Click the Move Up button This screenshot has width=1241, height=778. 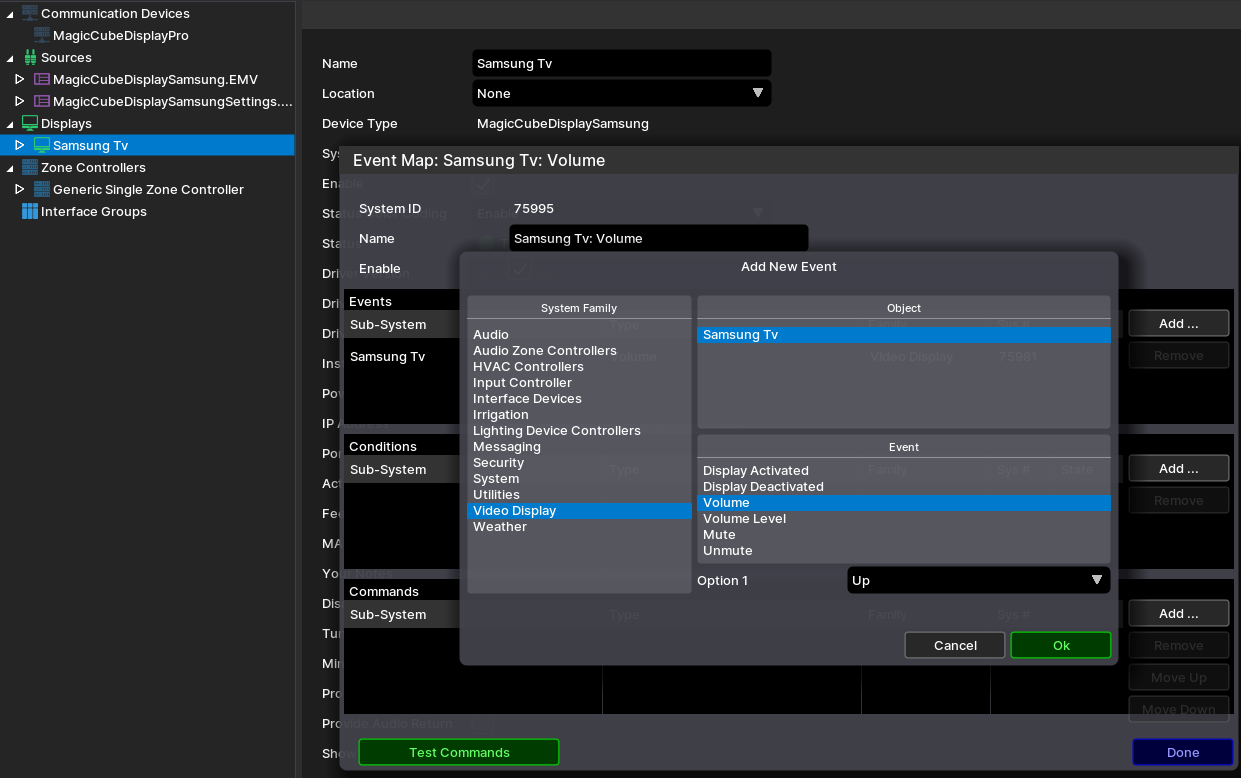1179,677
